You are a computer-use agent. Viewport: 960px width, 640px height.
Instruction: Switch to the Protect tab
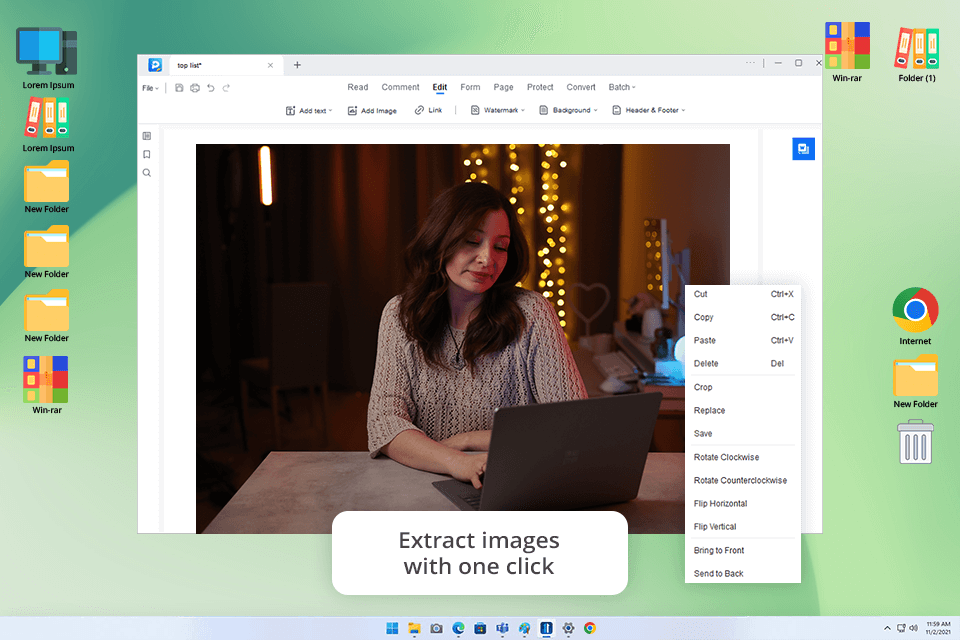[x=540, y=87]
